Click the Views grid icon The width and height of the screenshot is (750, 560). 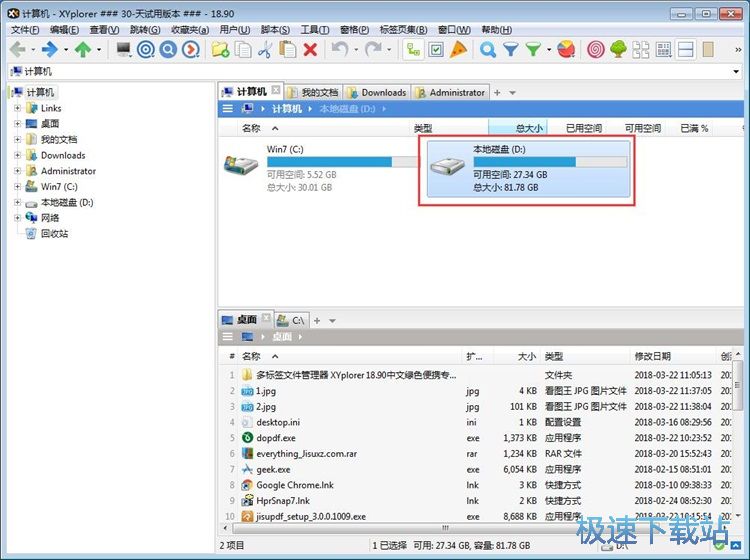coord(640,49)
